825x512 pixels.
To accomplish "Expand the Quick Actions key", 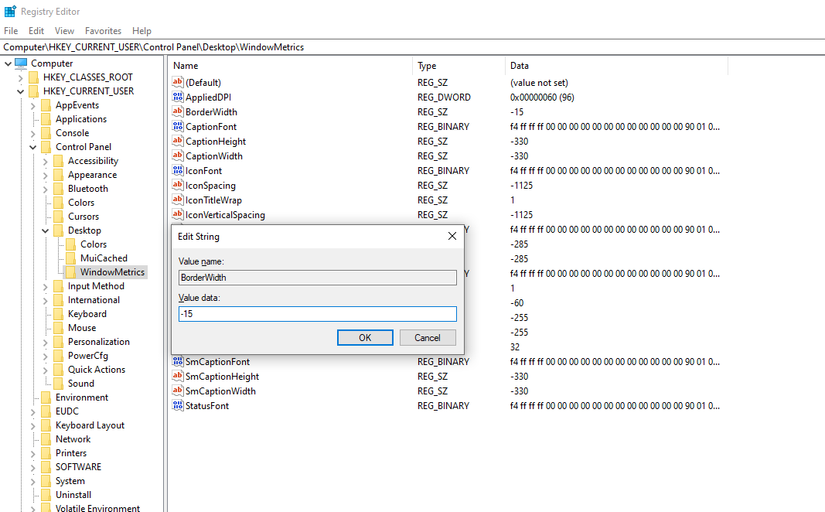I will coord(45,370).
